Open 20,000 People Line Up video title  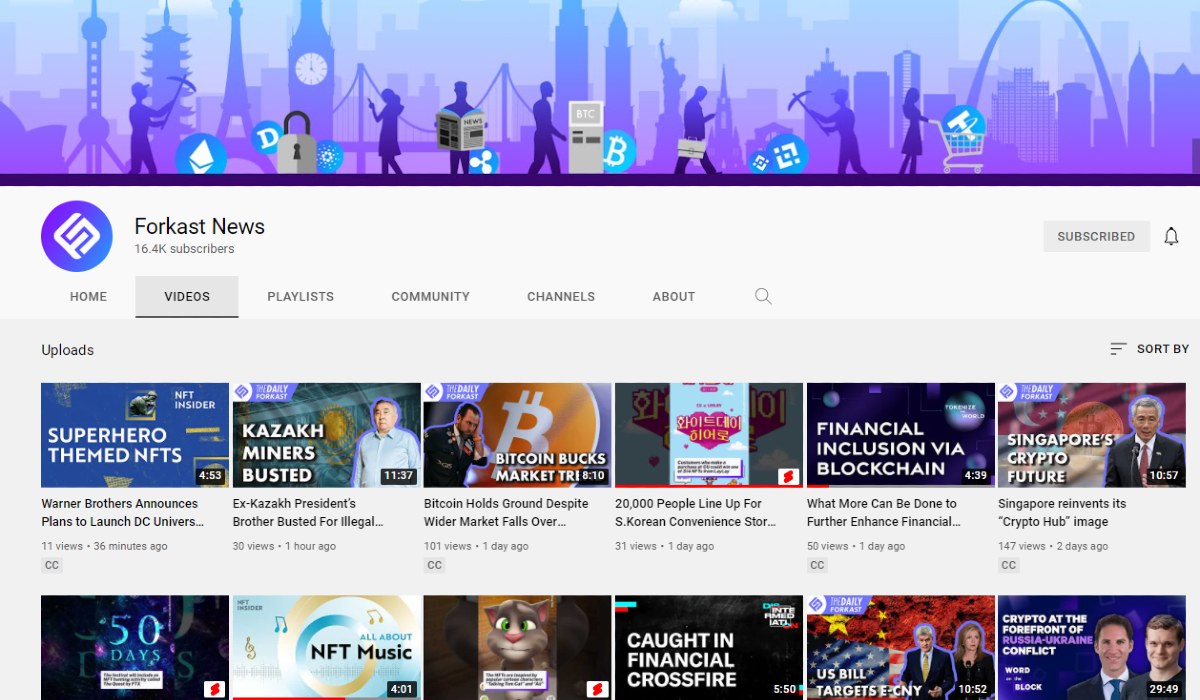pos(695,513)
